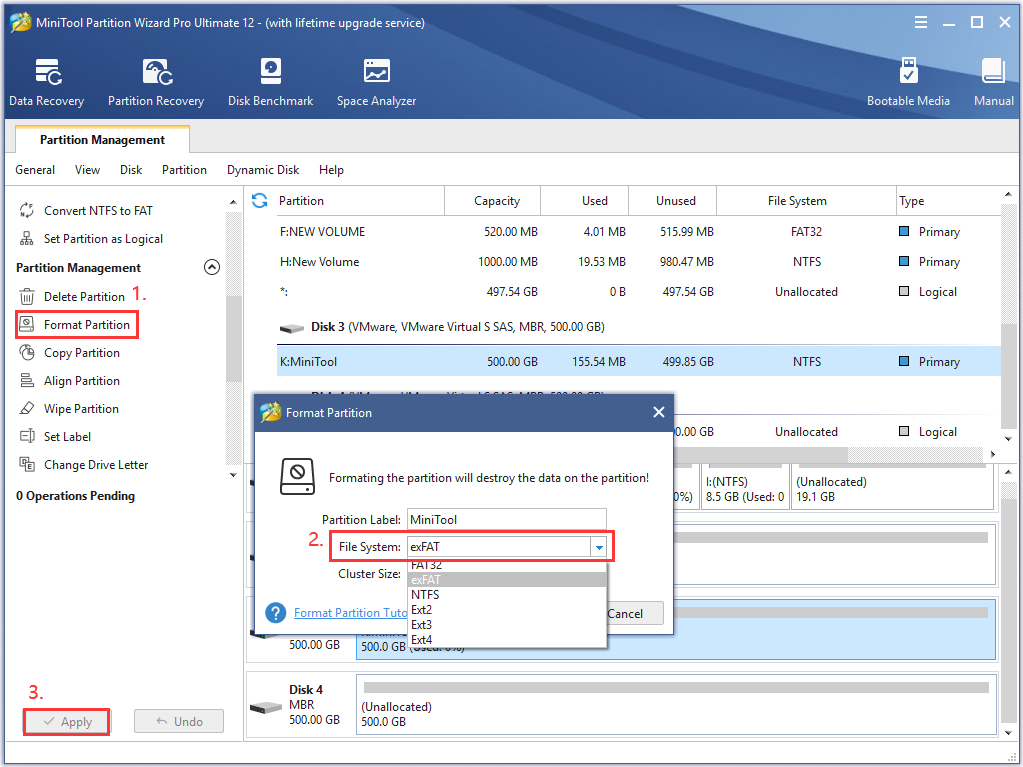Choose exFAT in the dropdown list
The width and height of the screenshot is (1023, 767).
pos(507,580)
